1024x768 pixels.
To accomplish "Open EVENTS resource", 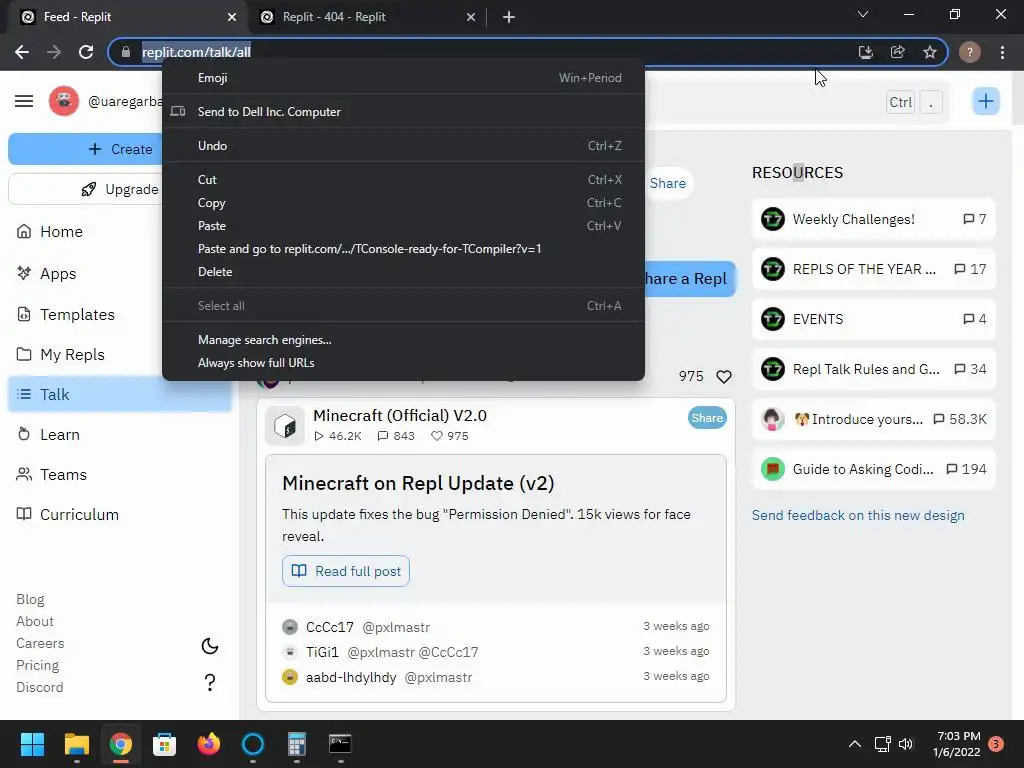I will pos(873,319).
